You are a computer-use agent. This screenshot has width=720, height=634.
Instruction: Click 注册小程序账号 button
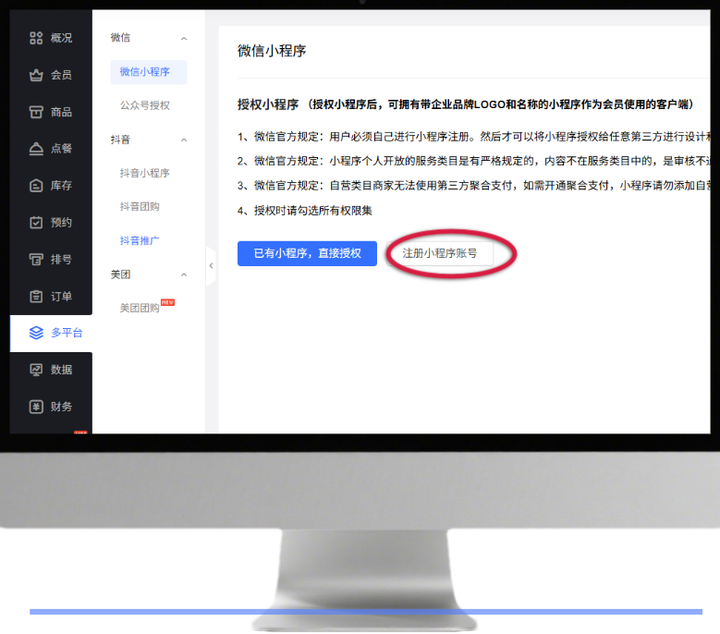tap(440, 253)
